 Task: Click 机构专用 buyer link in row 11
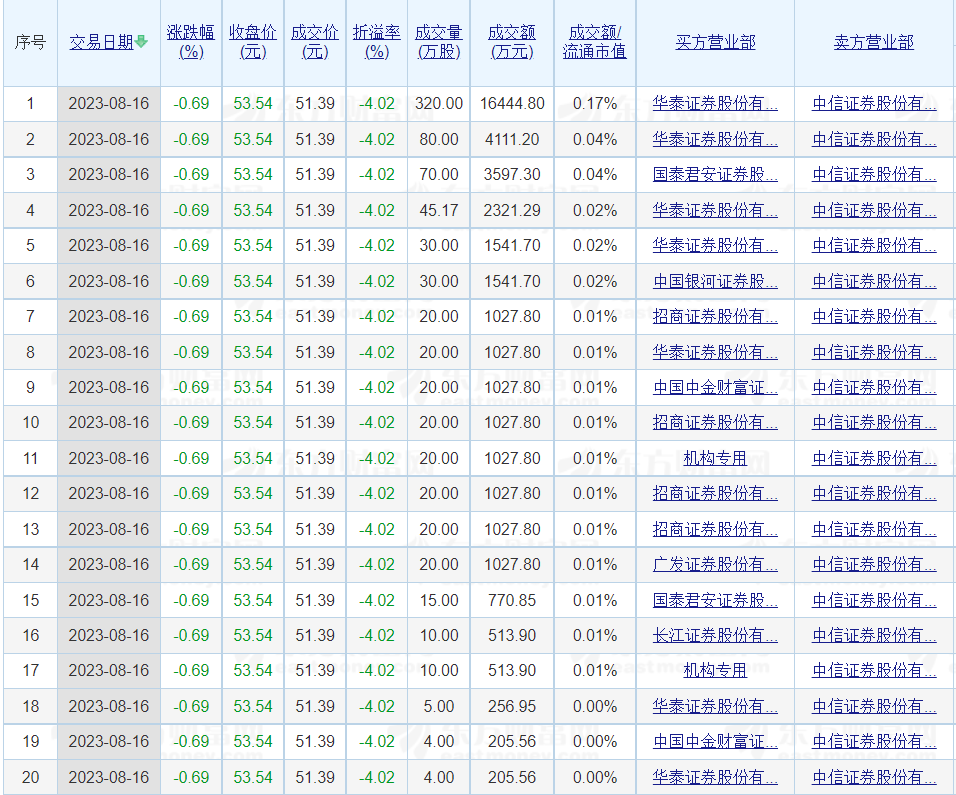(x=715, y=458)
